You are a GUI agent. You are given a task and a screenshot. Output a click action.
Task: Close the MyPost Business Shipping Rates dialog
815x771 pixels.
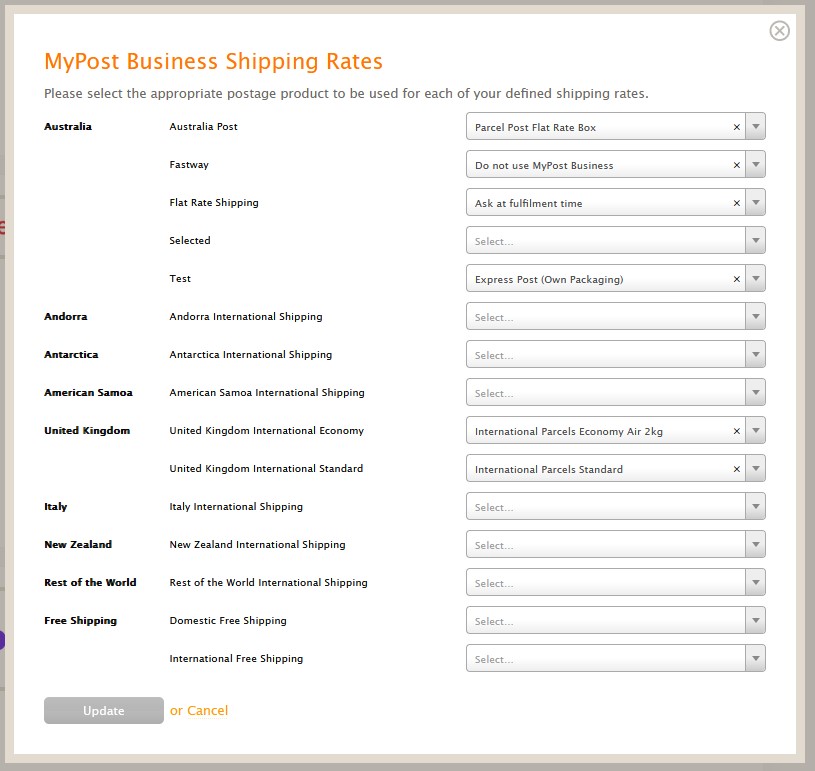click(779, 31)
